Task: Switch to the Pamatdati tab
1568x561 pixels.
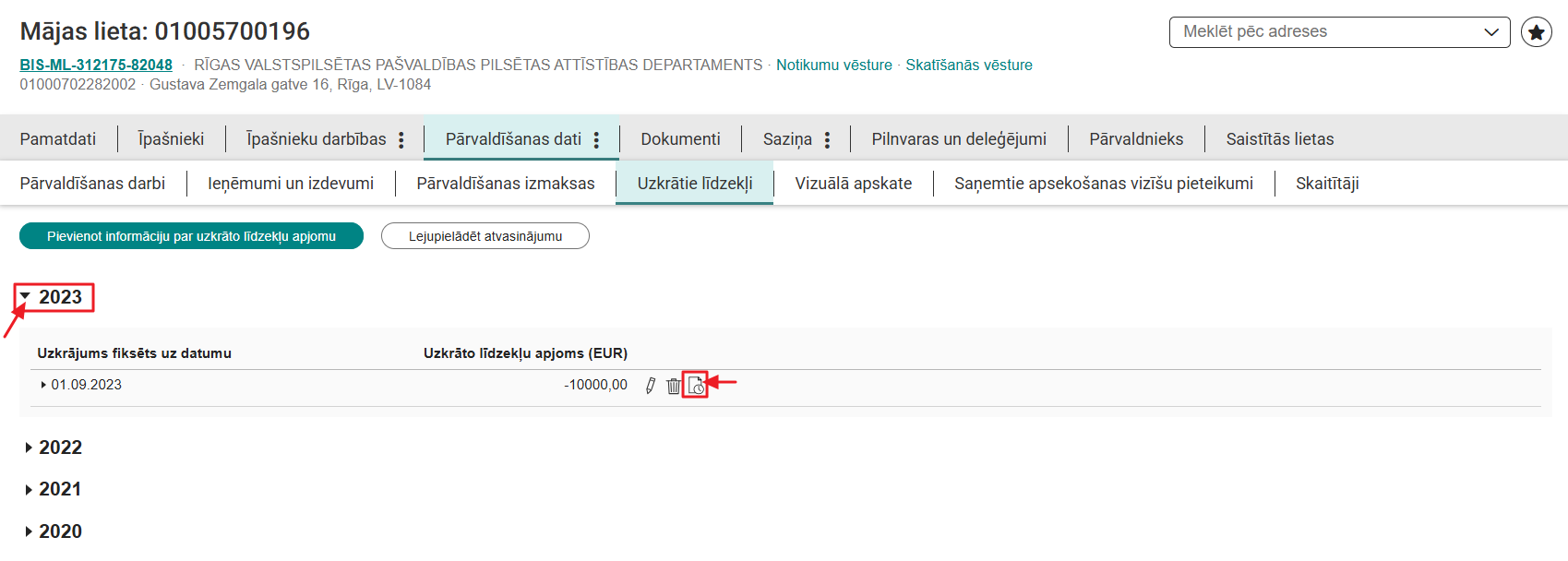Action: coord(58,139)
